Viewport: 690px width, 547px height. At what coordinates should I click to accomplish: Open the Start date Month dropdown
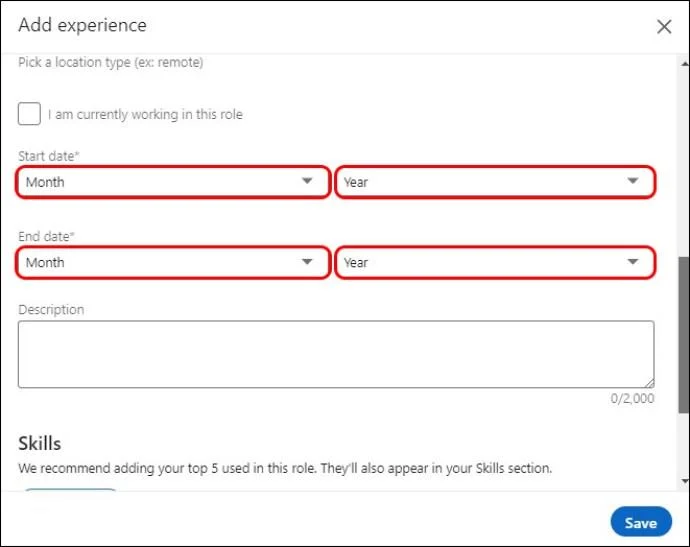(x=173, y=182)
